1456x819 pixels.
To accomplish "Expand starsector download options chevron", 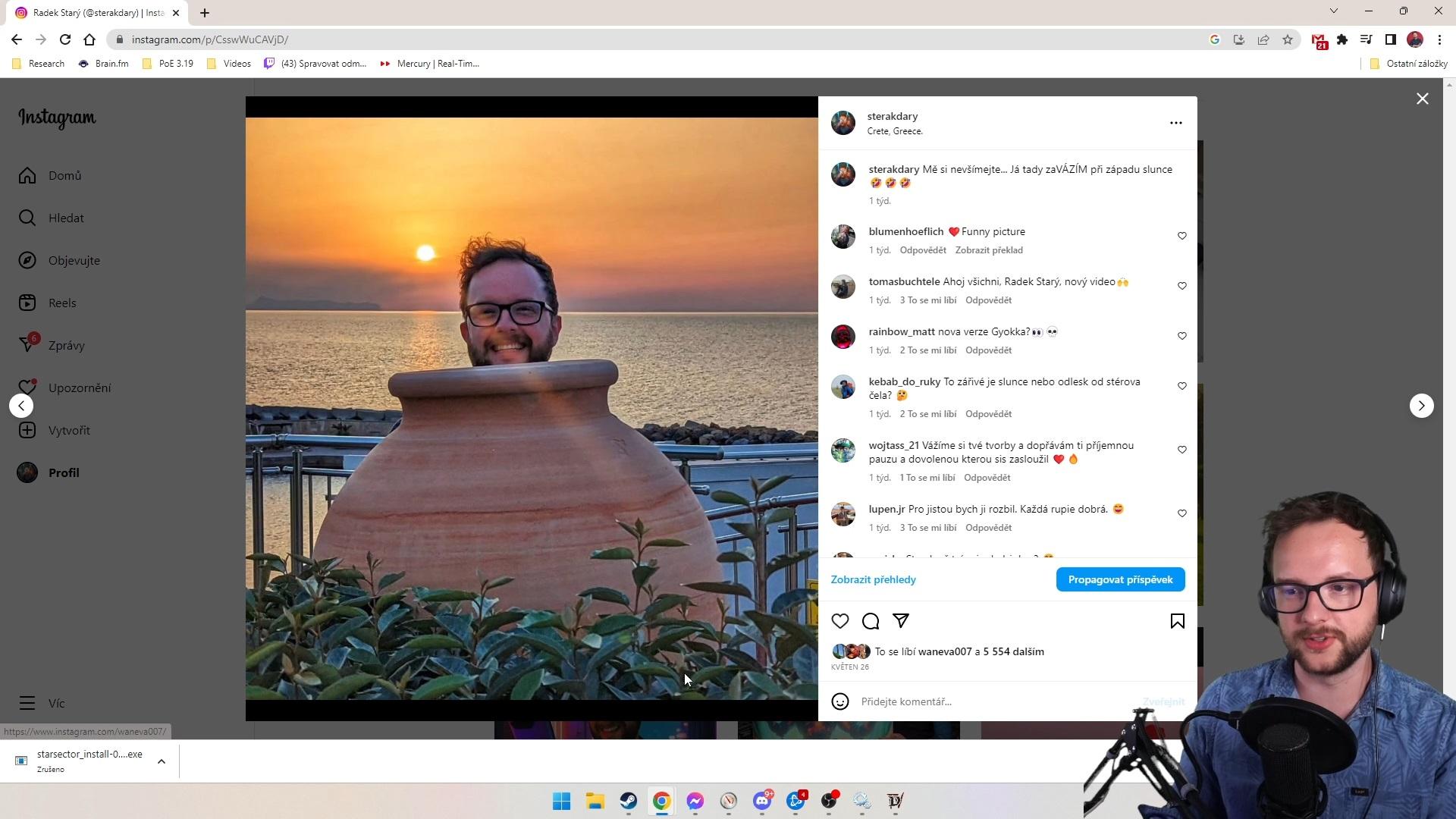I will [161, 761].
